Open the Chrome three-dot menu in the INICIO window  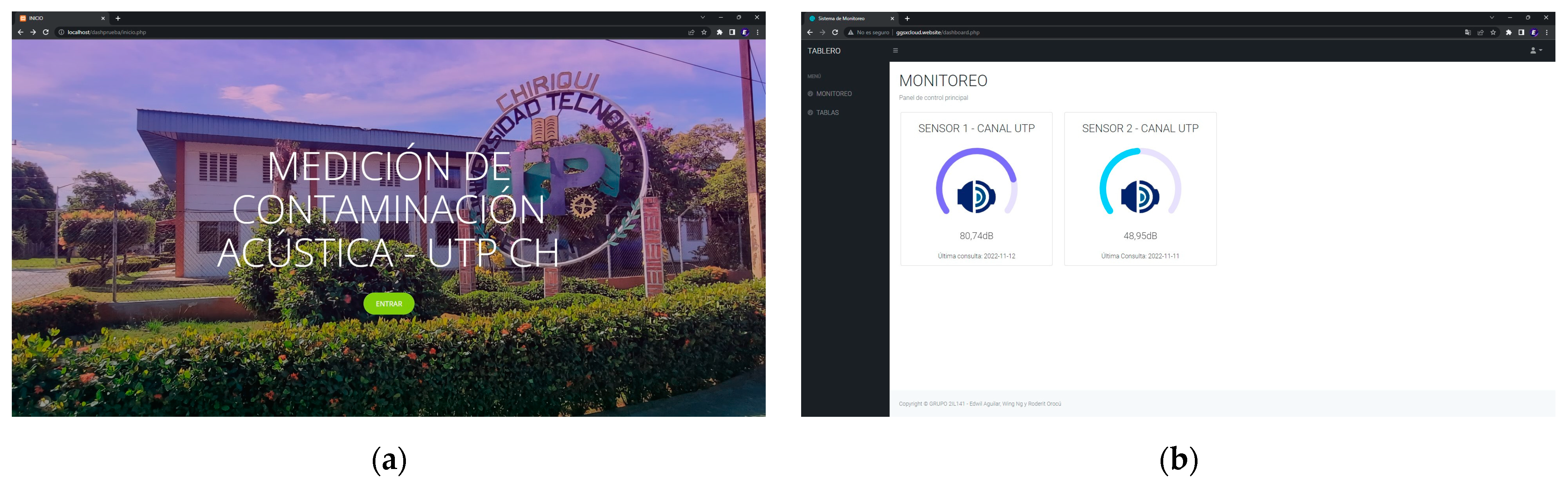(757, 32)
